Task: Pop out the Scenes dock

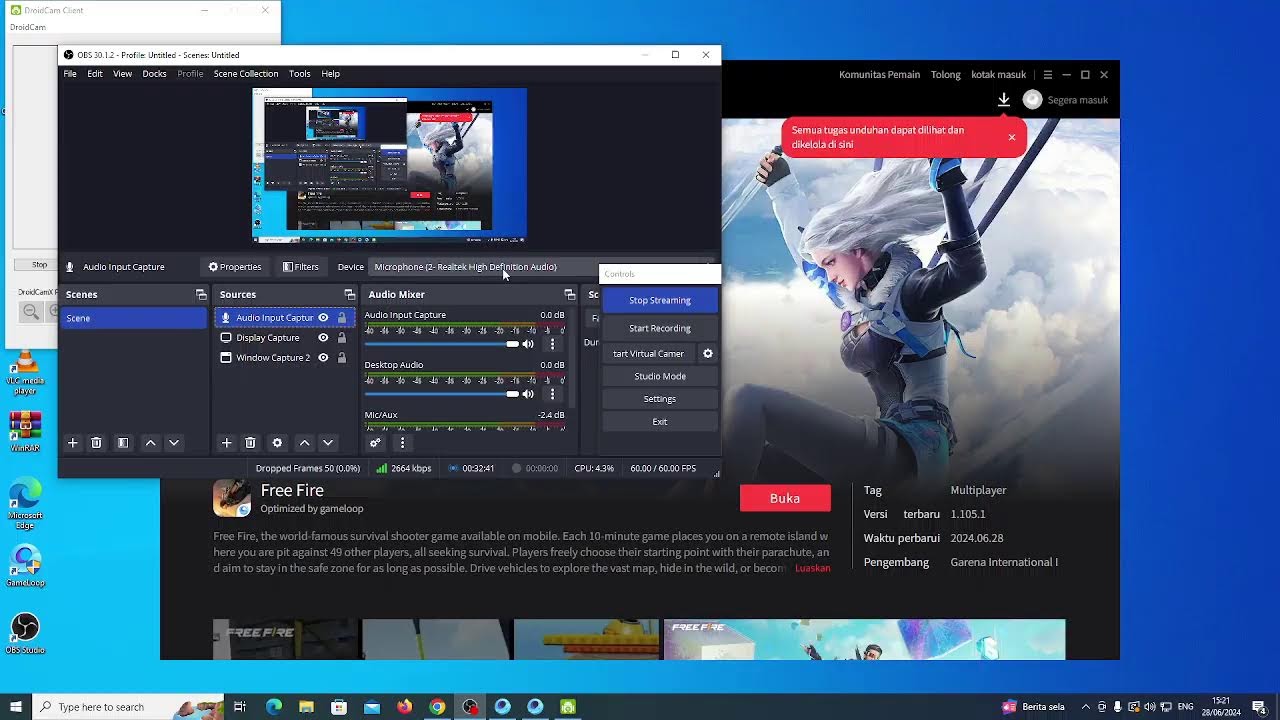Action: point(201,295)
